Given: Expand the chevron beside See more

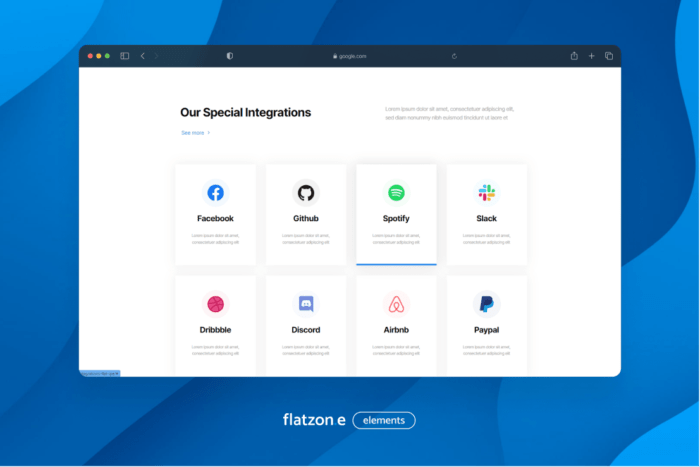Looking at the screenshot, I should pos(209,132).
